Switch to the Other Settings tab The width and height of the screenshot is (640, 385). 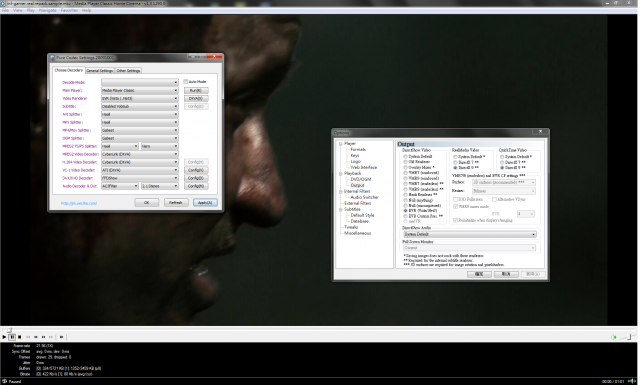click(129, 71)
